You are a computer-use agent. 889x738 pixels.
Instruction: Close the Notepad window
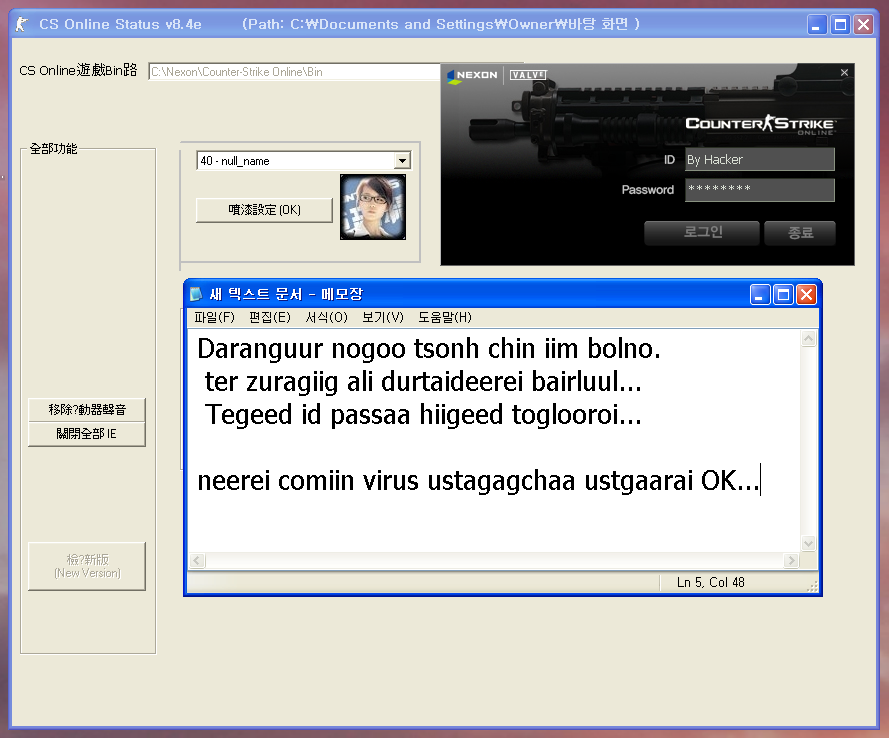click(x=806, y=295)
